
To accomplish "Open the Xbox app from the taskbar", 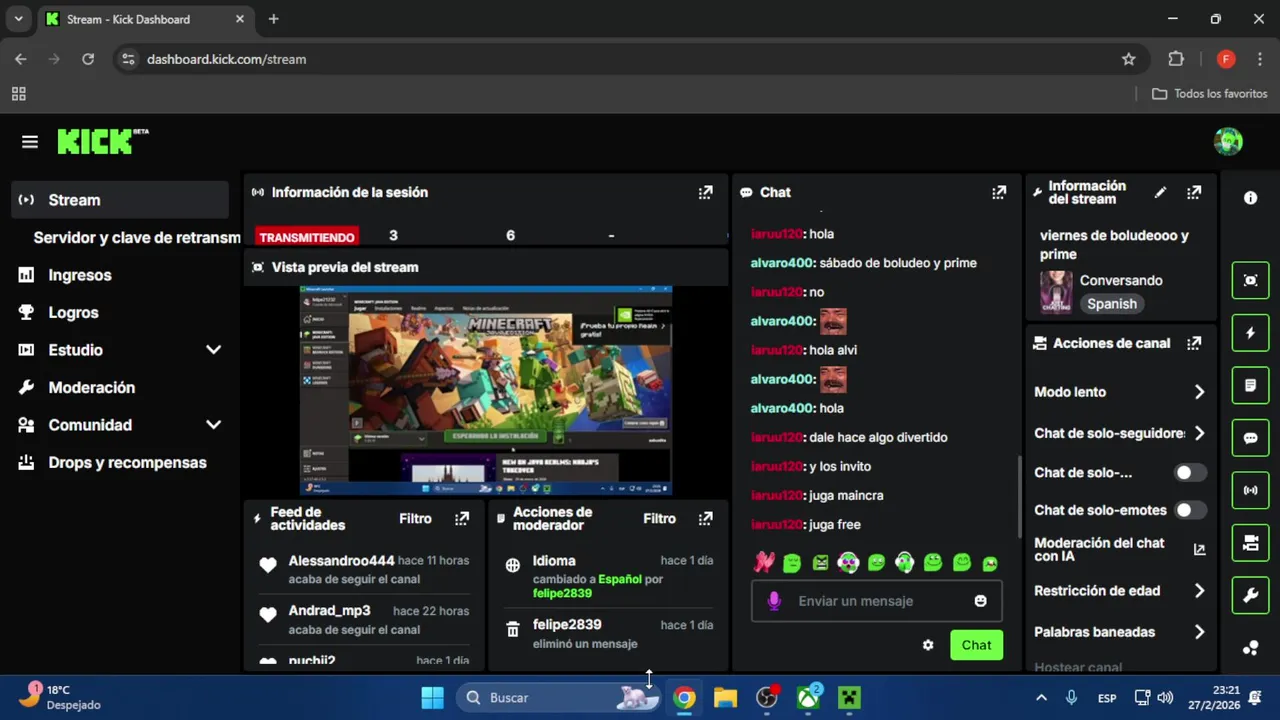I will pos(808,697).
